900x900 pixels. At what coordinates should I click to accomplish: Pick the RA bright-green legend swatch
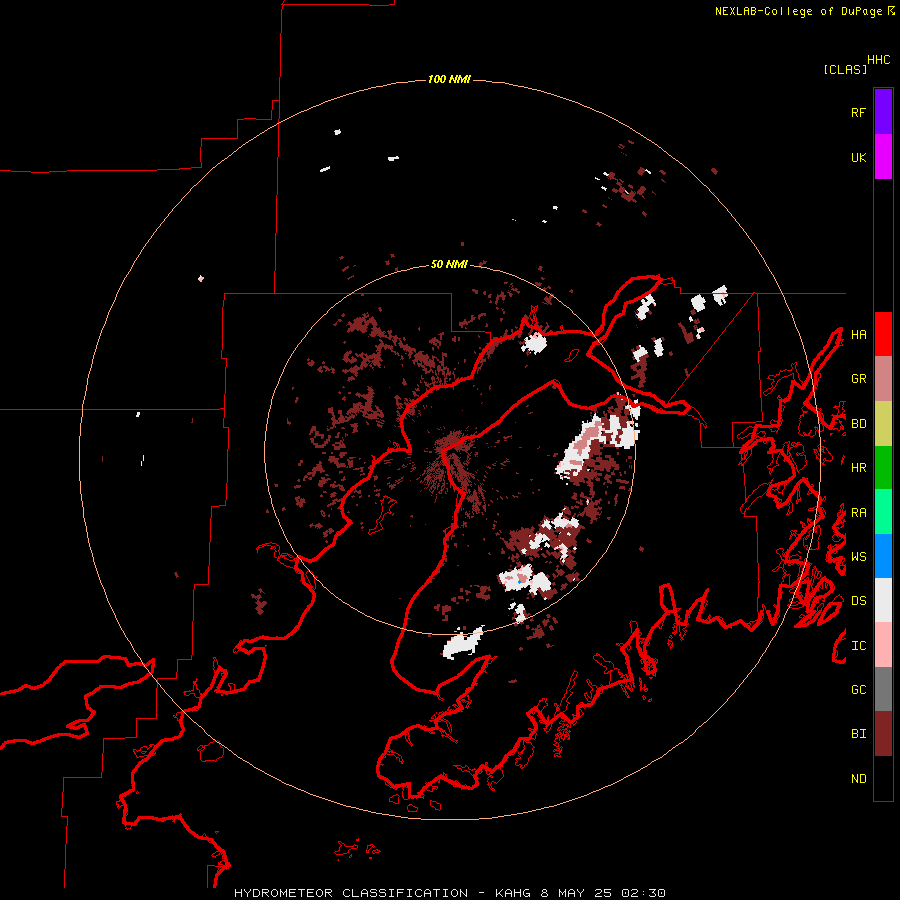pos(883,512)
